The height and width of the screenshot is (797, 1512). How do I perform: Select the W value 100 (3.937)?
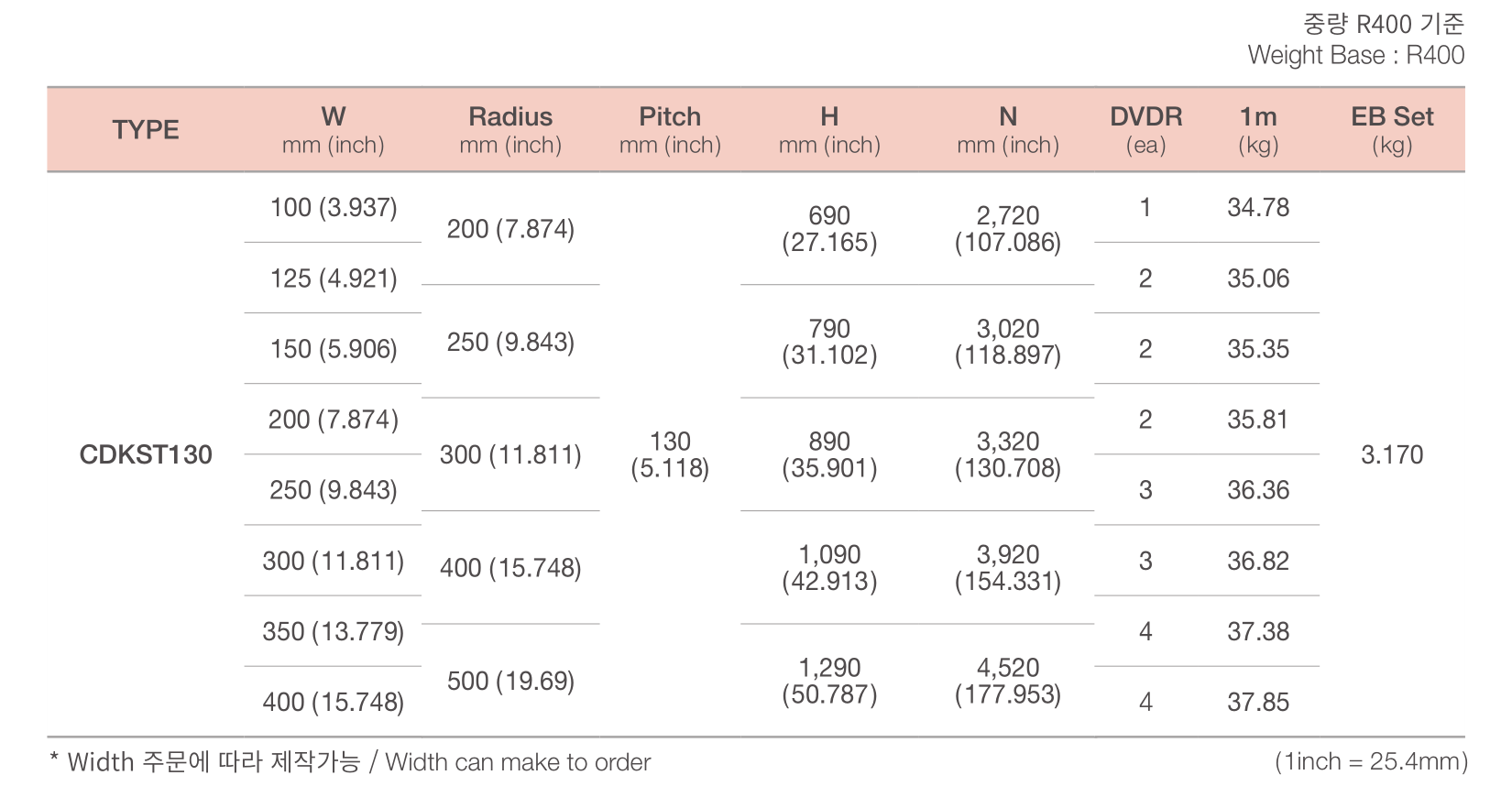pos(334,208)
